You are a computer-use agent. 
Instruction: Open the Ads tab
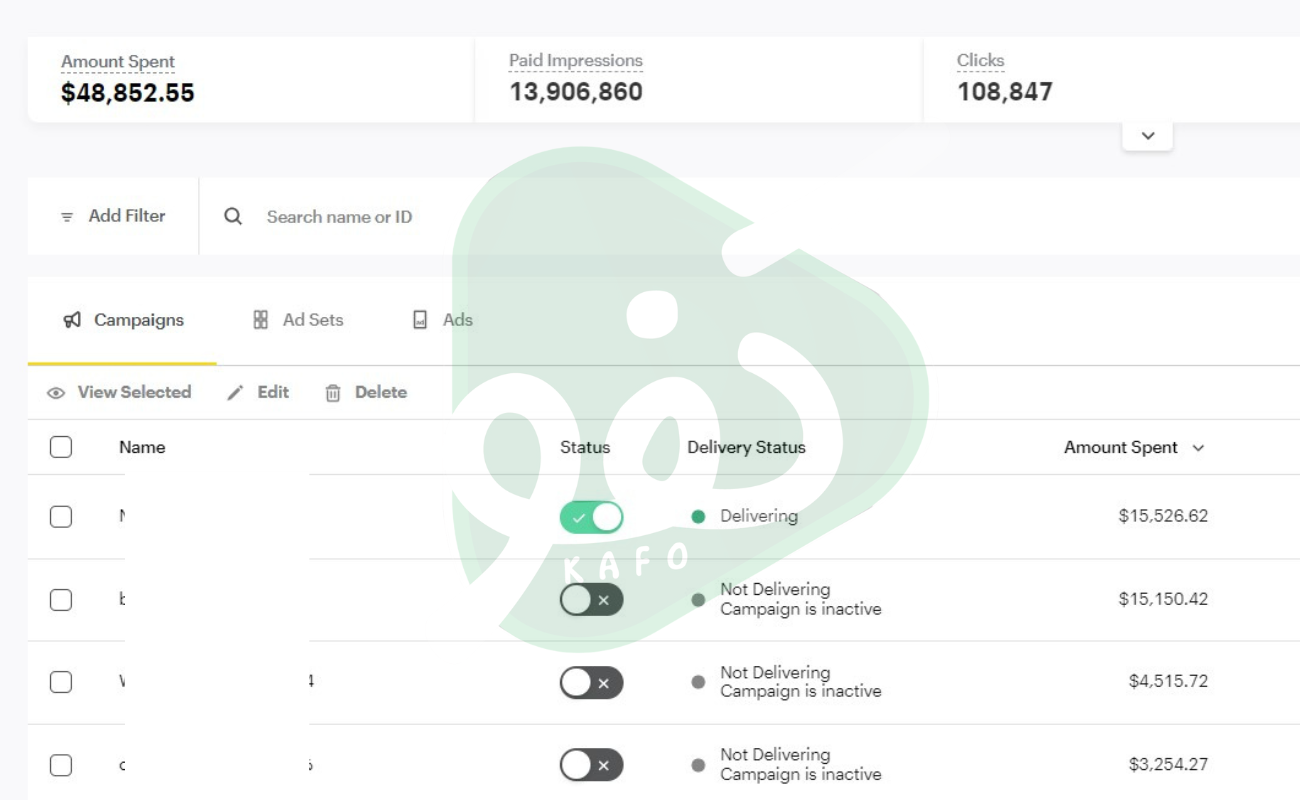point(457,320)
